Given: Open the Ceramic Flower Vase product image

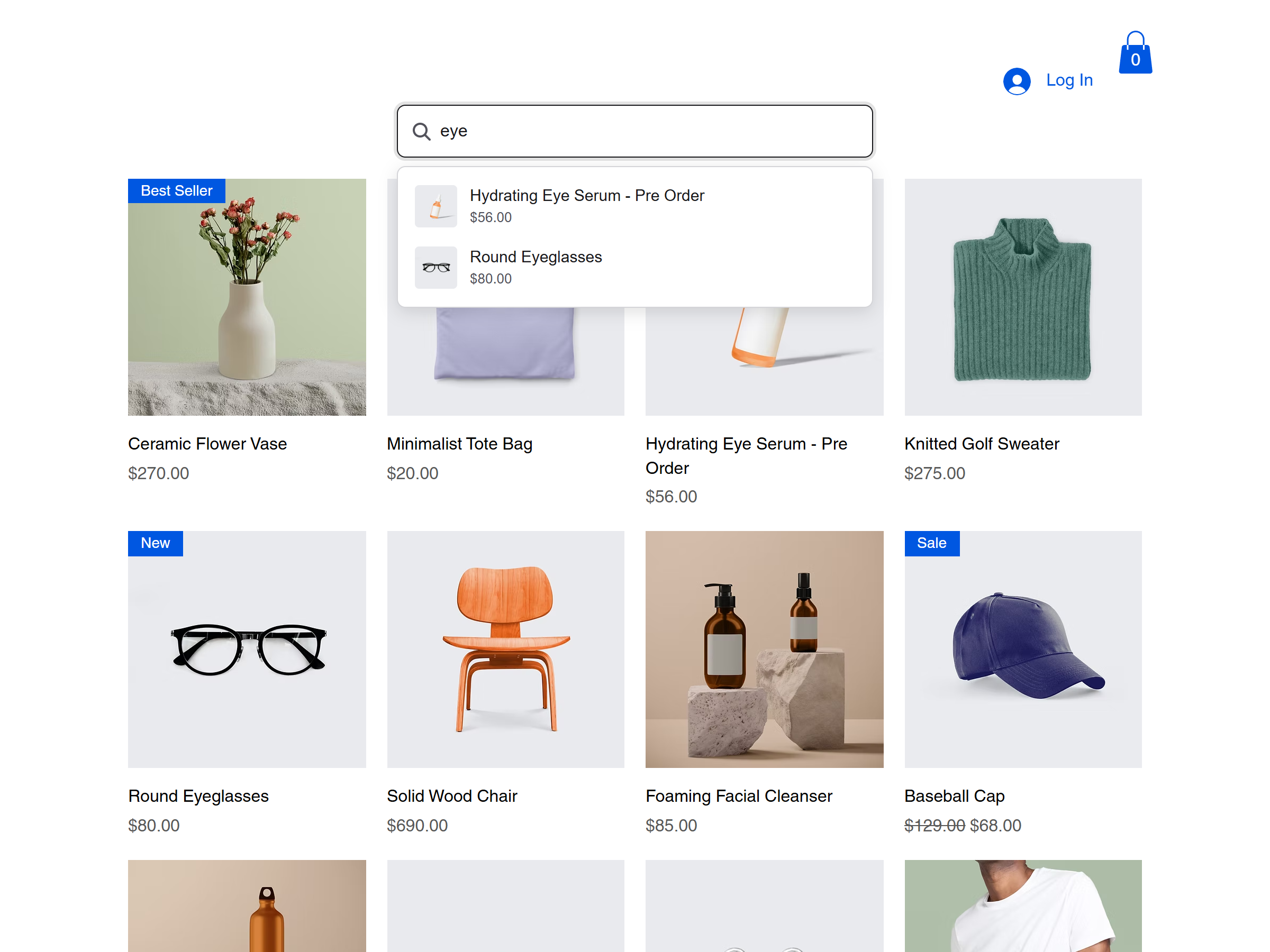Looking at the screenshot, I should tap(247, 297).
